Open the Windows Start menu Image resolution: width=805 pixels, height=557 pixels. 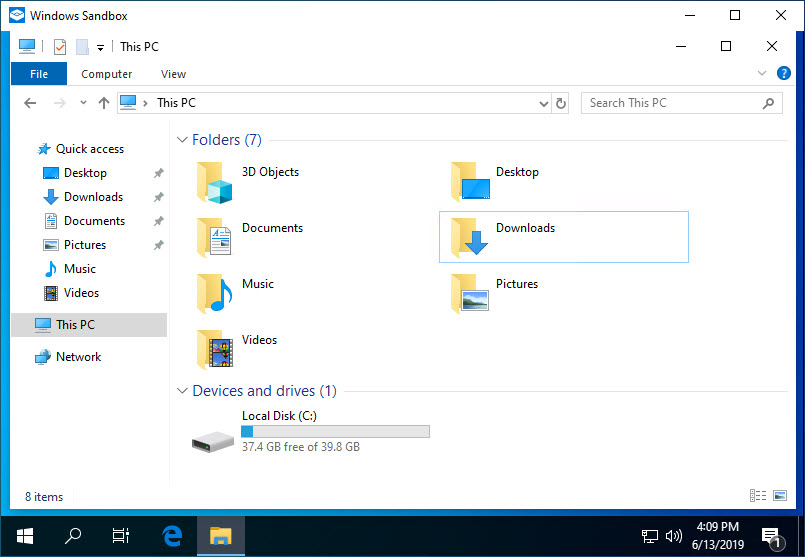tap(25, 536)
